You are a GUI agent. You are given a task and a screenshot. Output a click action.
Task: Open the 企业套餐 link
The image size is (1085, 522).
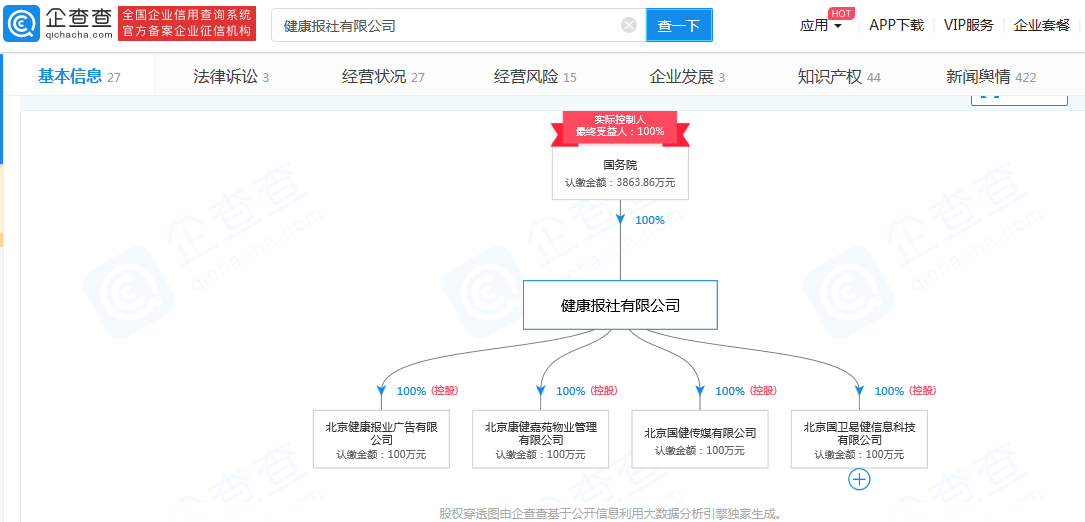tap(1041, 26)
